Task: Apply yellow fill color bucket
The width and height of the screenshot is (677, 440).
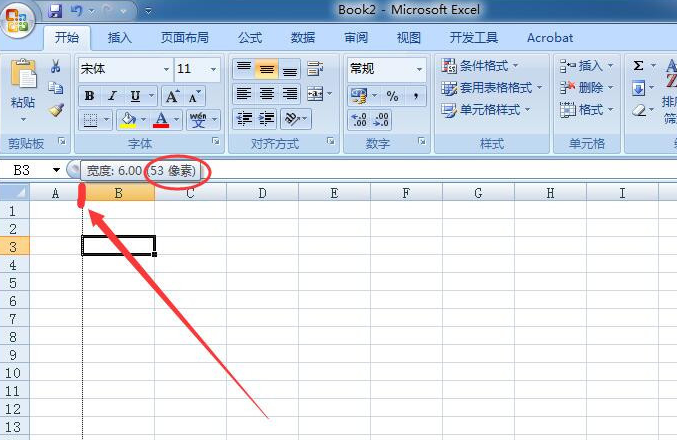Action: [x=128, y=120]
